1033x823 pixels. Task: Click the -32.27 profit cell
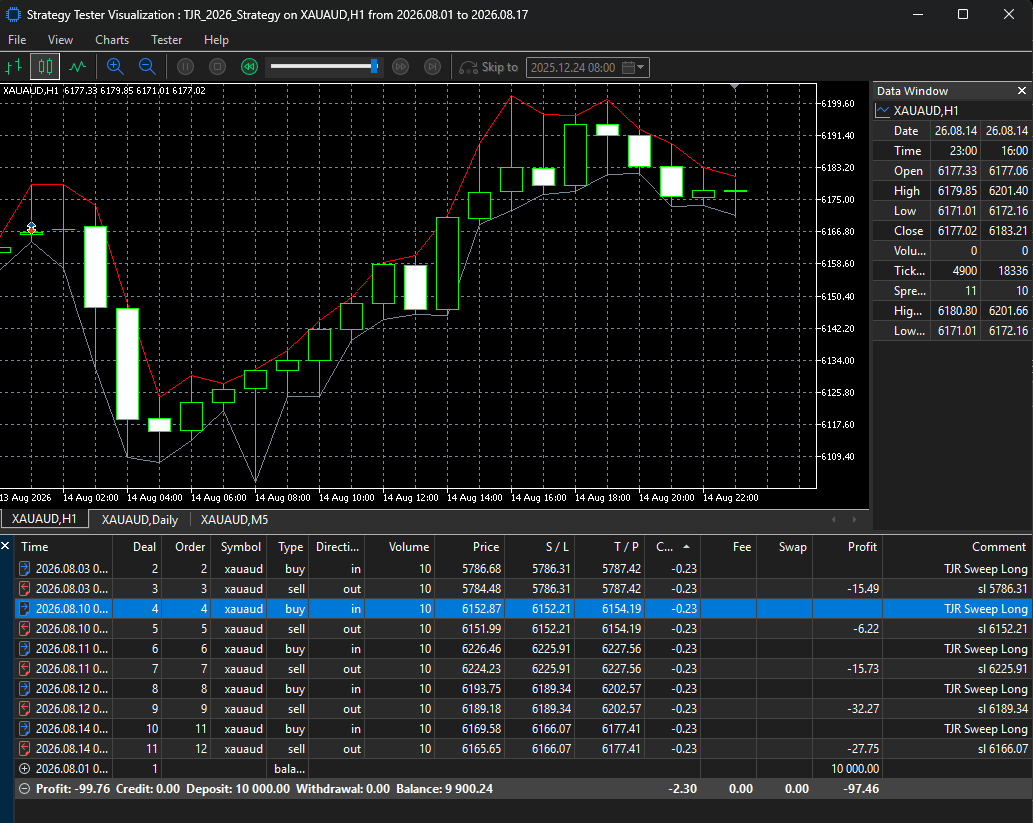pos(847,708)
